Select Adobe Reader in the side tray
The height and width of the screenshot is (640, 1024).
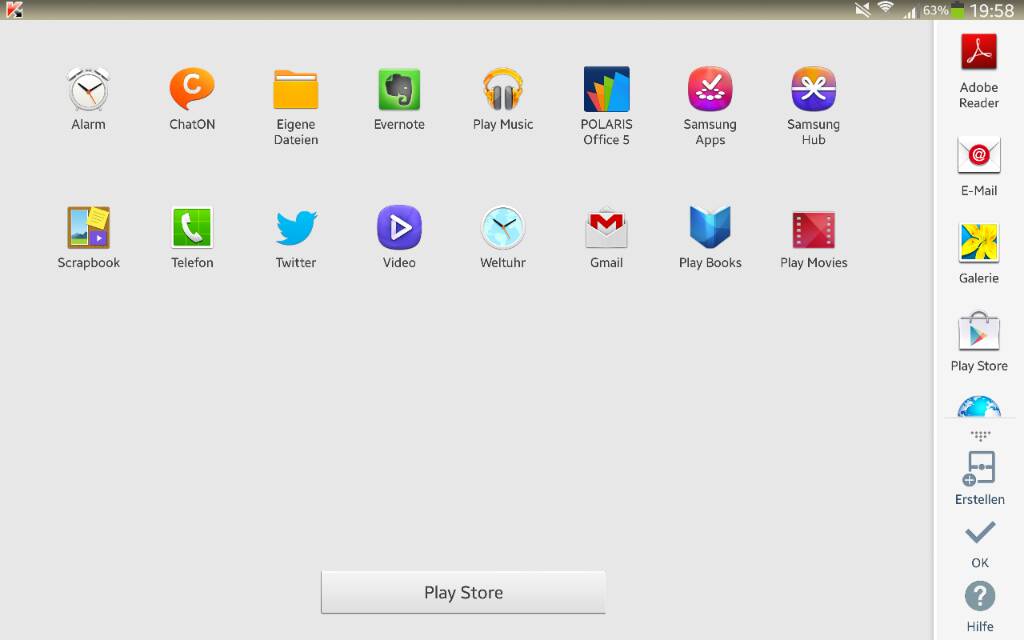pos(979,52)
